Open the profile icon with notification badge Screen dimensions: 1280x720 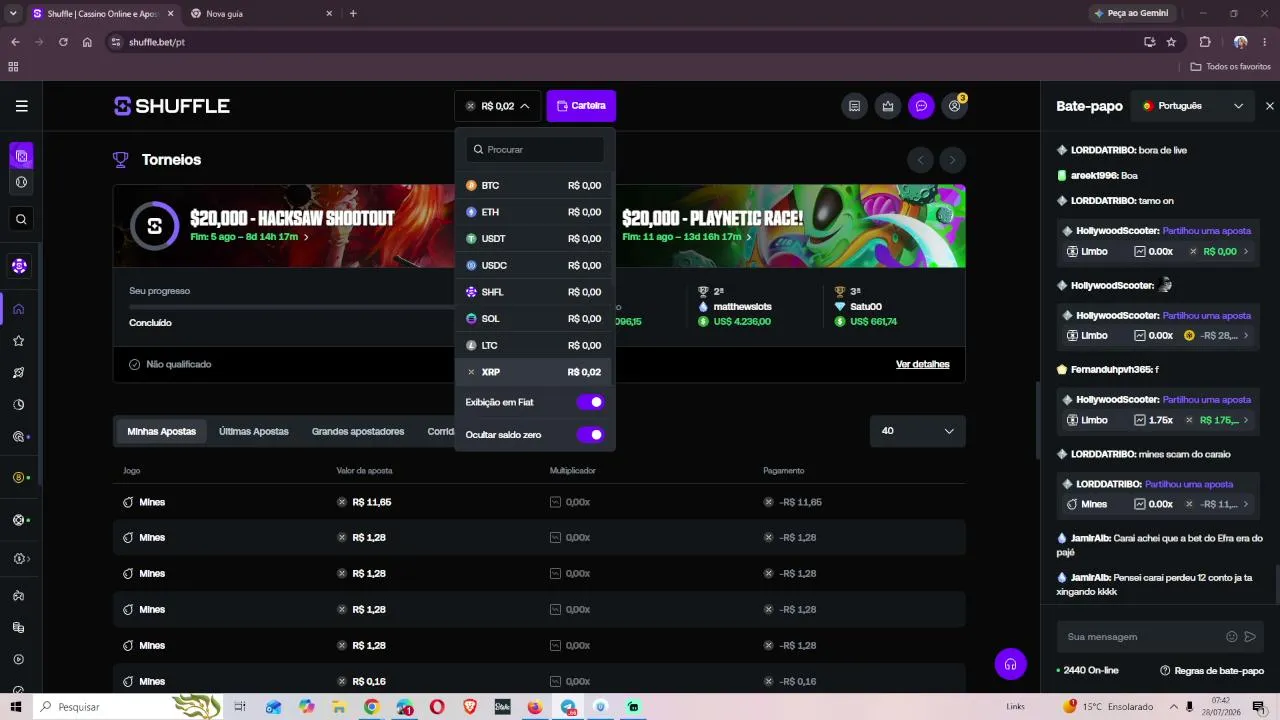point(955,106)
